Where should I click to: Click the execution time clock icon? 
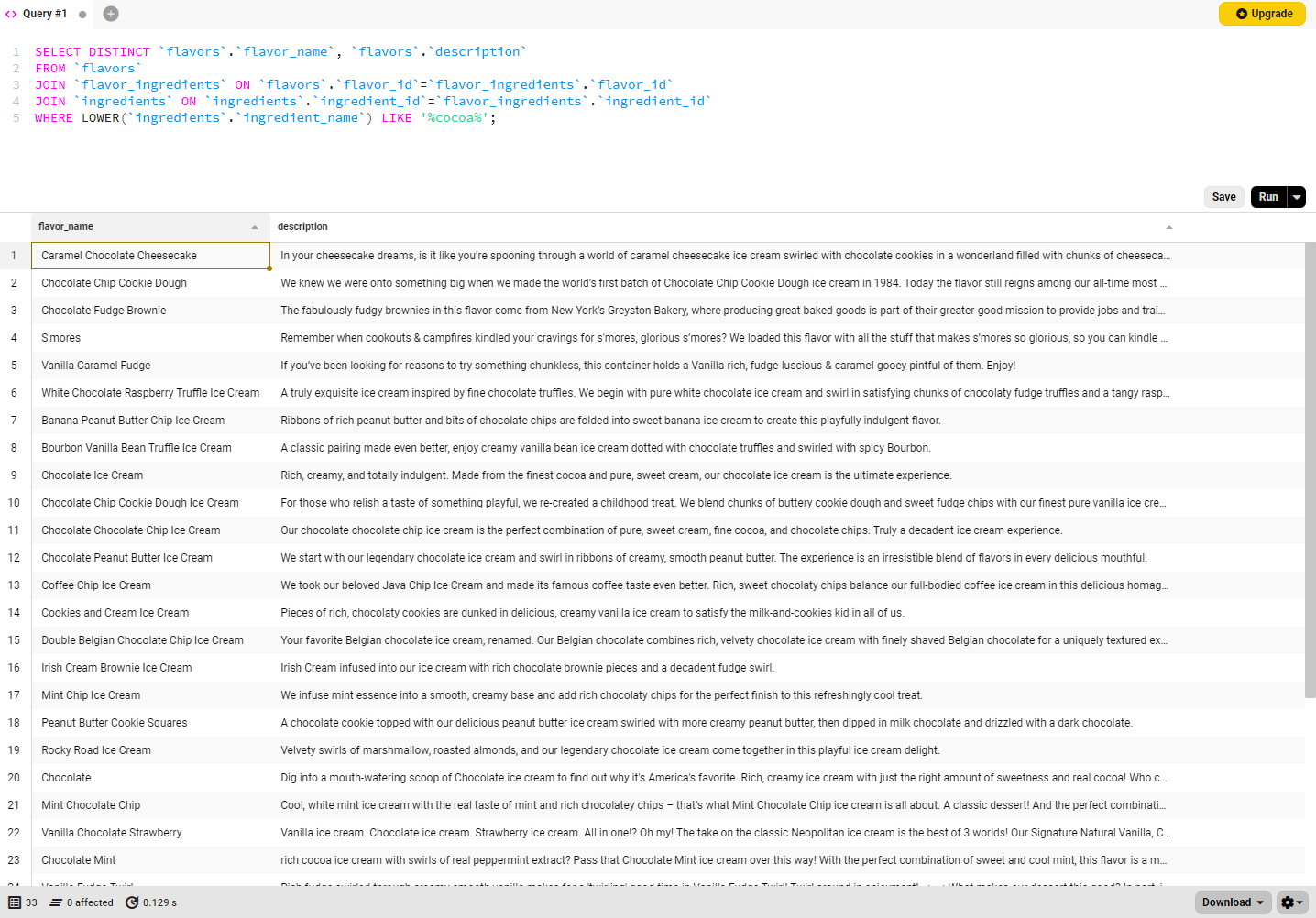pos(132,902)
